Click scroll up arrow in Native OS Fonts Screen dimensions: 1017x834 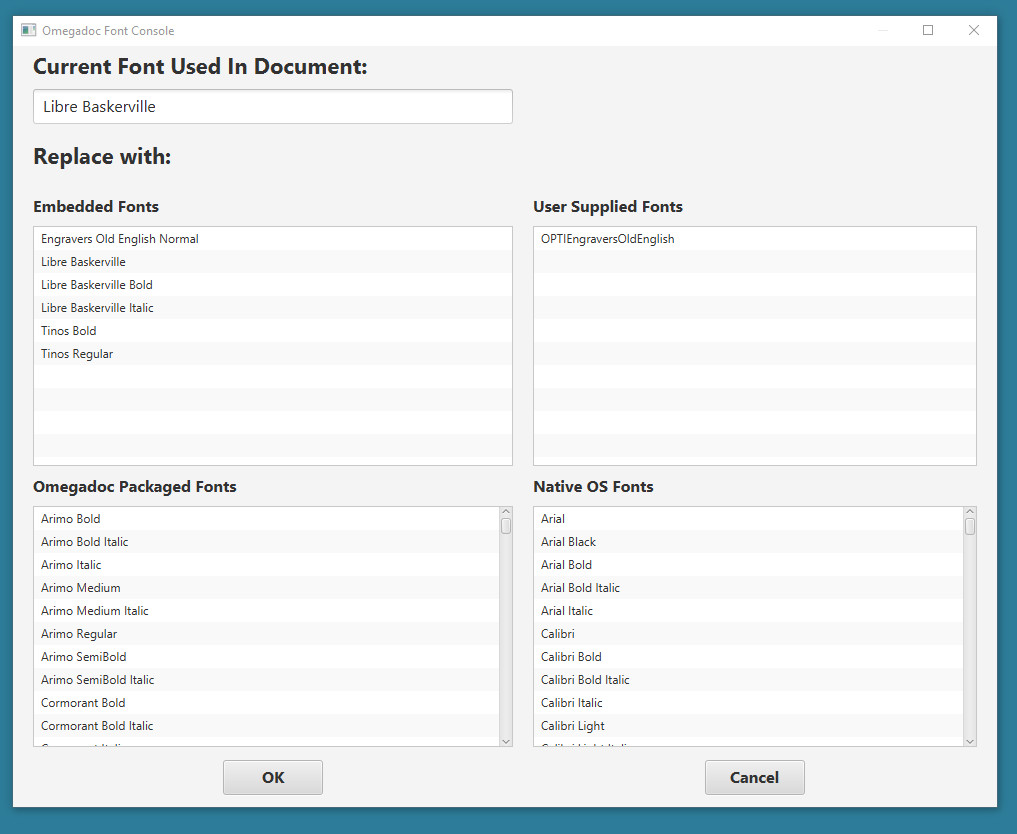point(970,512)
